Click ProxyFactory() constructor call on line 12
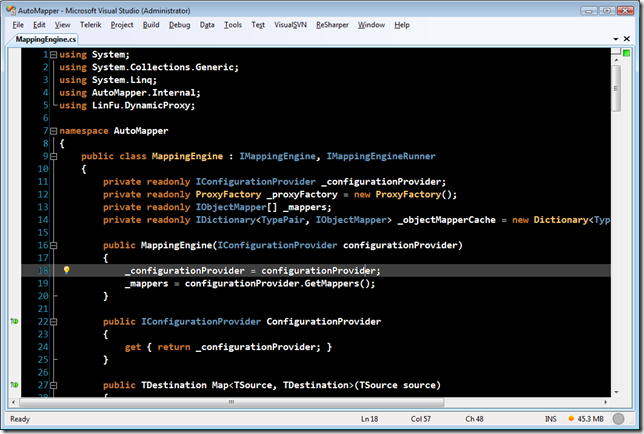Viewport: 644px width, 434px height. [413, 194]
